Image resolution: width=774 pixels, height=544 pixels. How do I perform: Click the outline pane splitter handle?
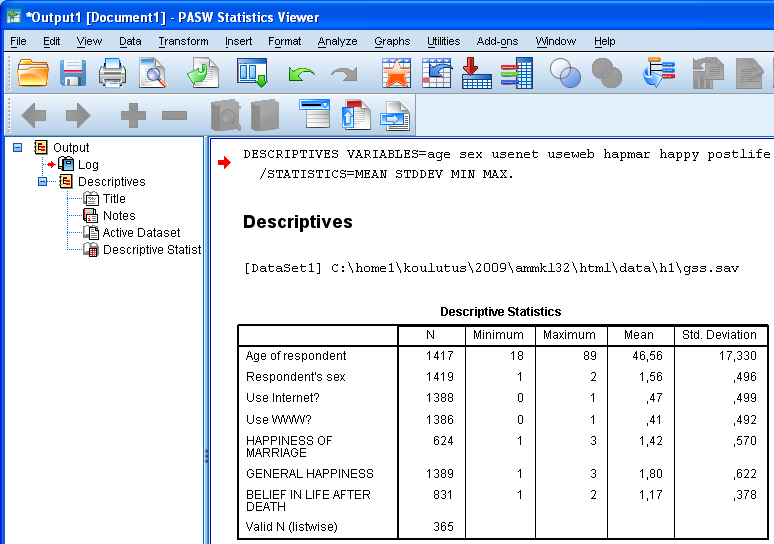tap(206, 456)
